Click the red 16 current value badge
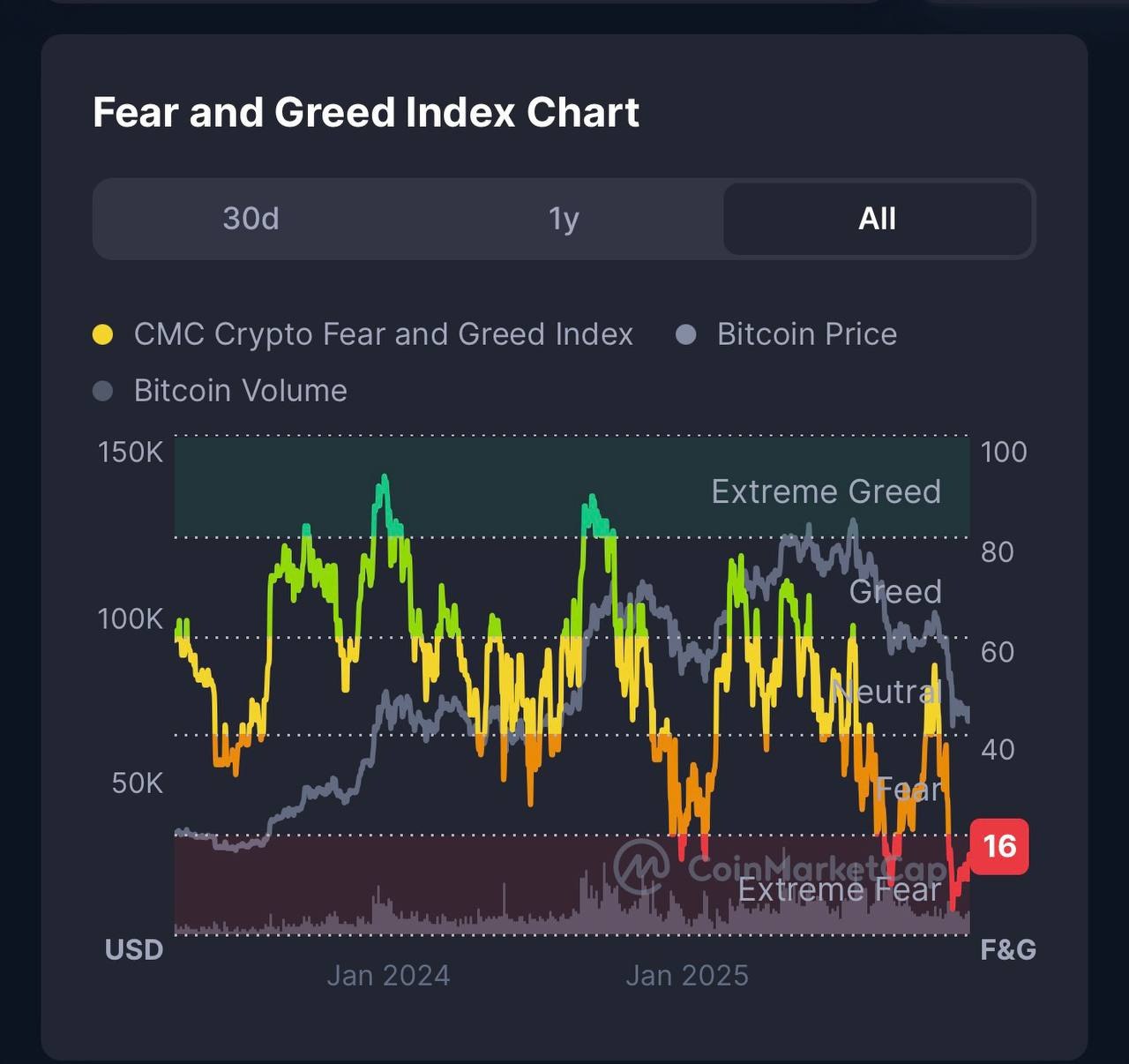 tap(999, 846)
